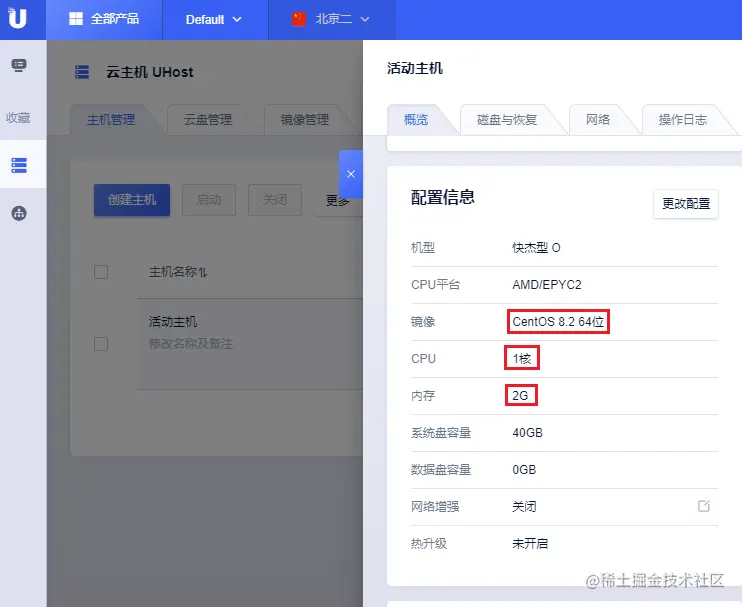Open the 更多 actions dropdown
This screenshot has height=607, width=742.
pyautogui.click(x=339, y=201)
